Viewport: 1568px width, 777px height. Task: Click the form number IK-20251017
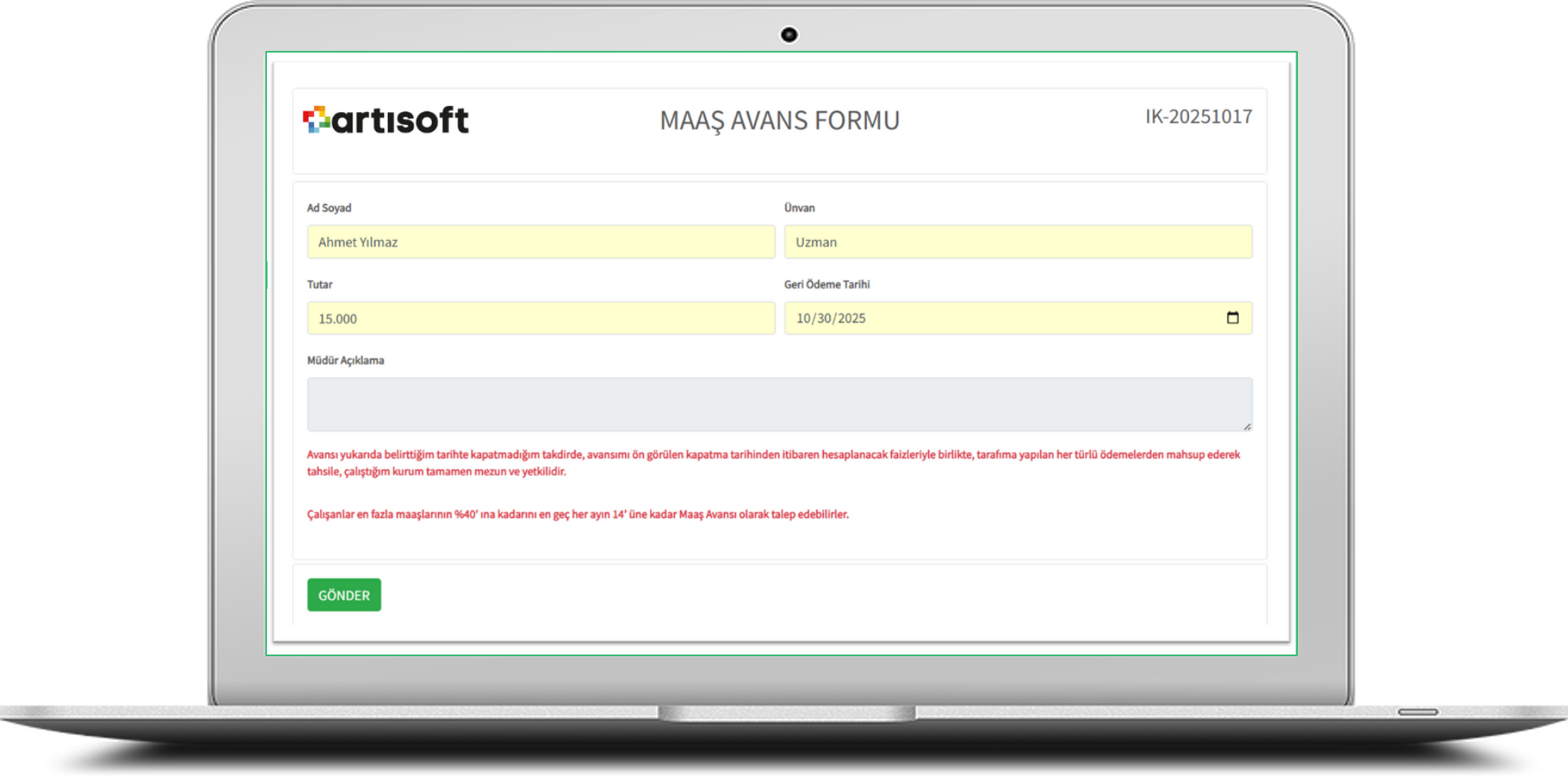(x=1198, y=117)
